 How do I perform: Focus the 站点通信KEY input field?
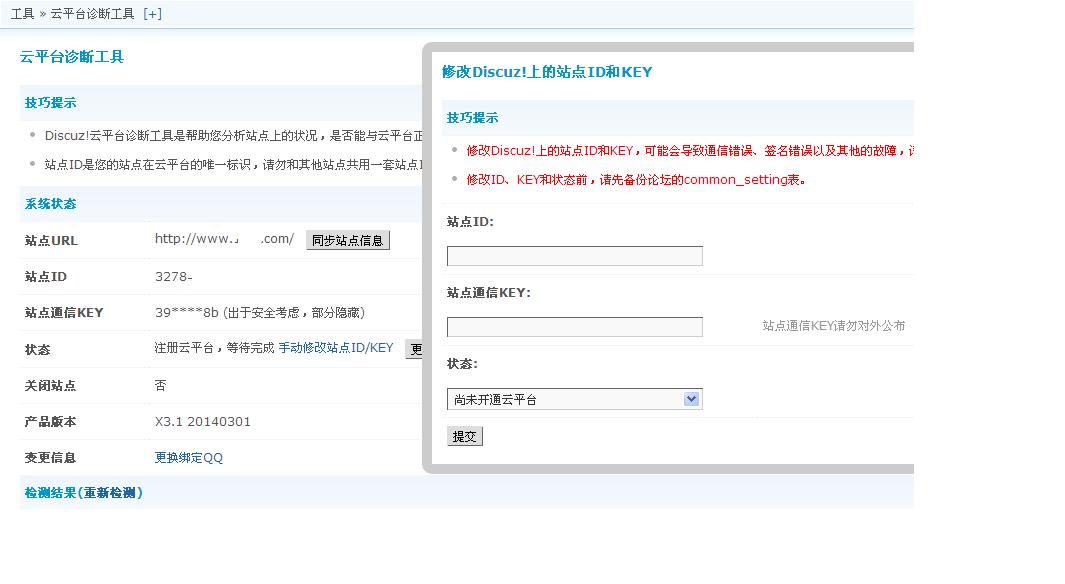(575, 327)
